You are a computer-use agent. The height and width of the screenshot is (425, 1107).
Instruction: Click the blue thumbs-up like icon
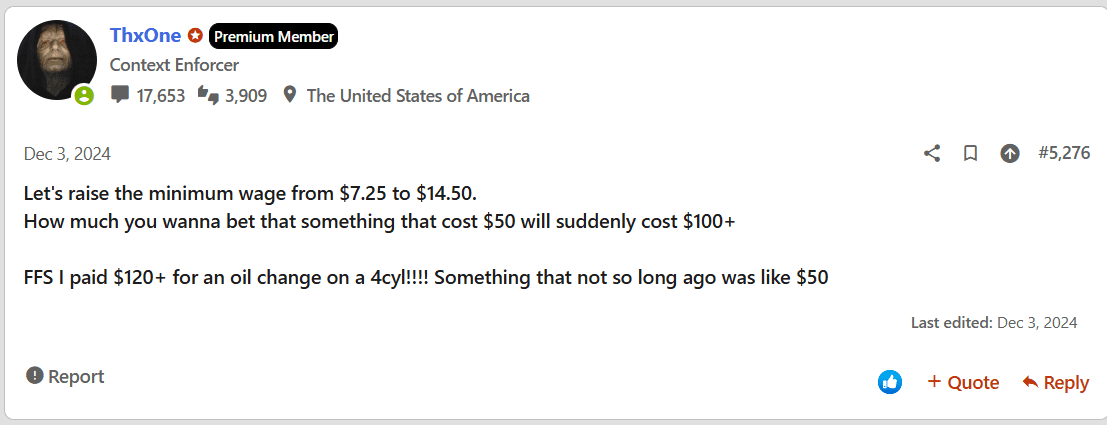click(x=890, y=381)
